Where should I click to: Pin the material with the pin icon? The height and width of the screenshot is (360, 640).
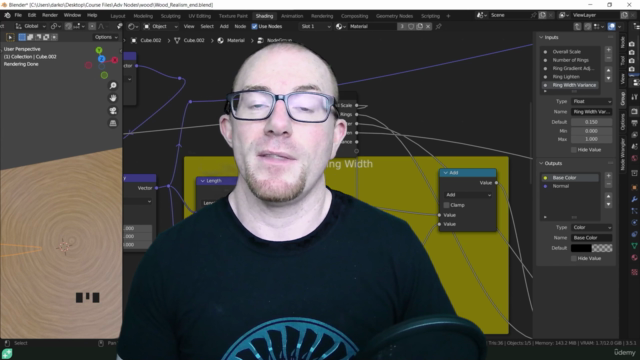pyautogui.click(x=439, y=27)
